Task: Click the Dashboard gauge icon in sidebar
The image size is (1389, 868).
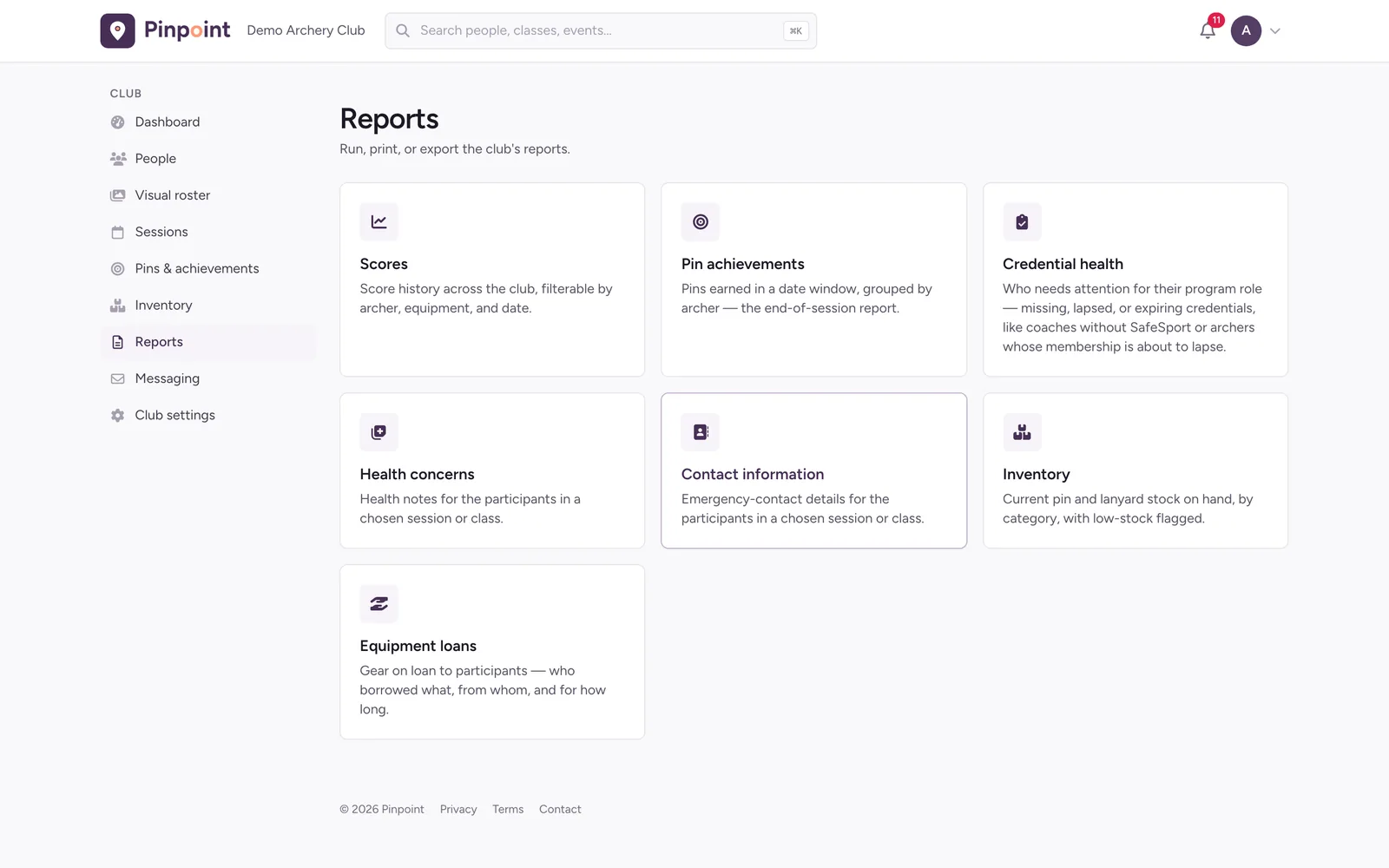Action: [118, 122]
